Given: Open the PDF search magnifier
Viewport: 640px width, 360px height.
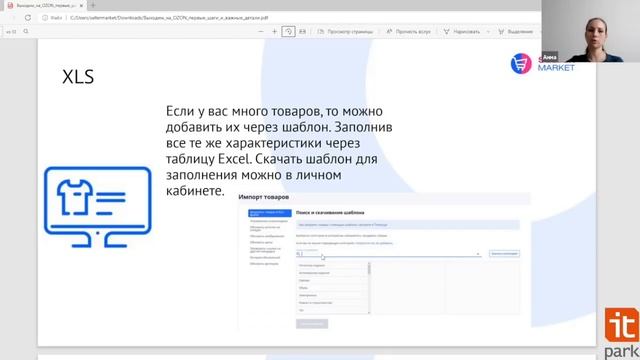Looking at the screenshot, I should click(26, 31).
